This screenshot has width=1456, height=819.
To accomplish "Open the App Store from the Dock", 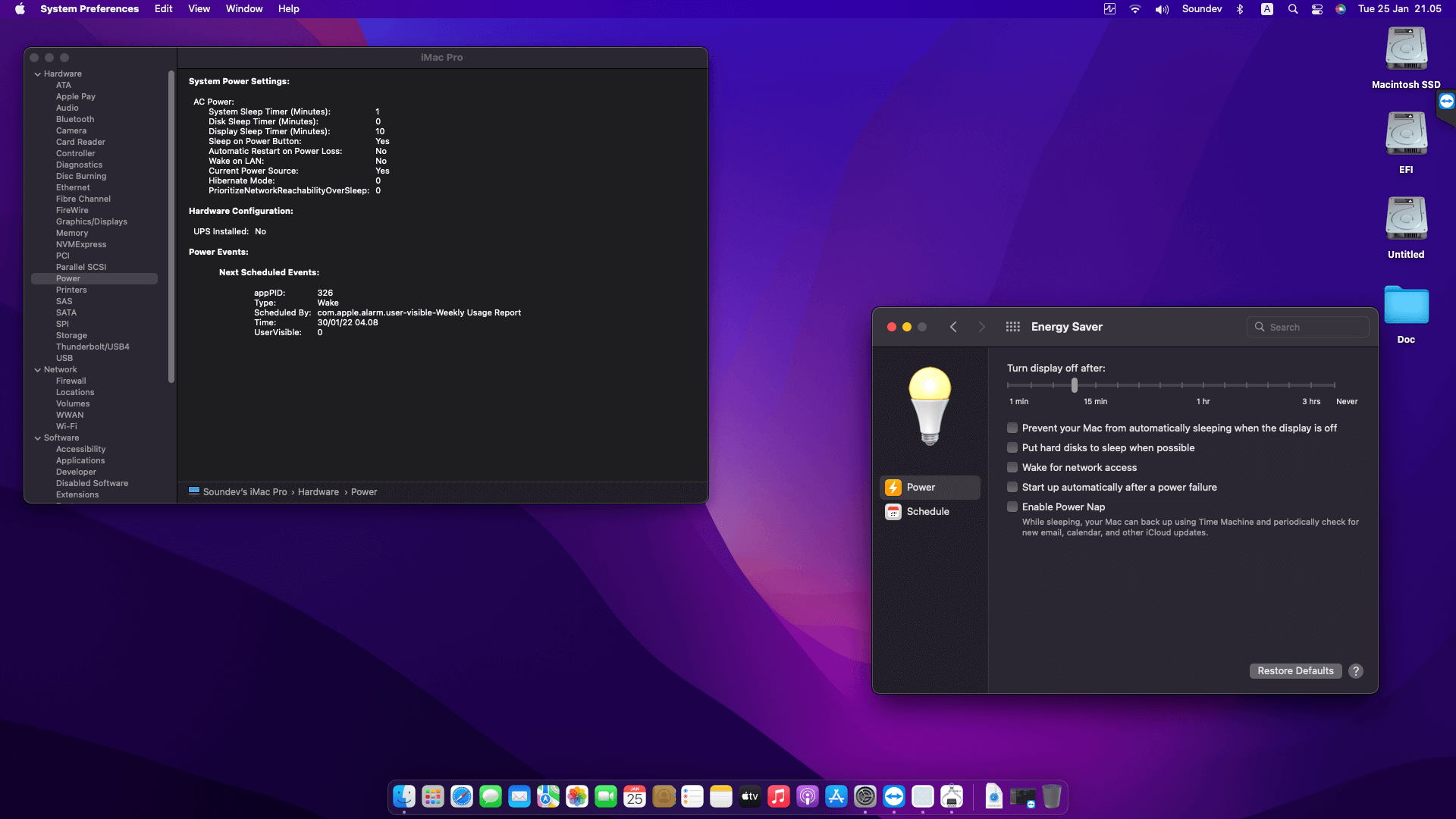I will (x=834, y=797).
